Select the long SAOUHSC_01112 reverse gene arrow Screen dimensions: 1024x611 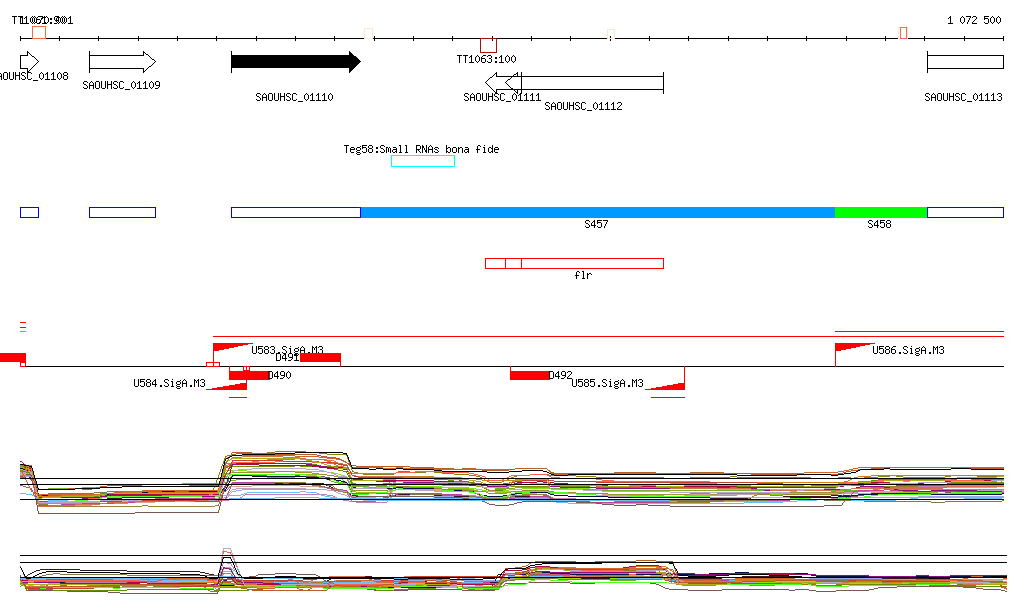[584, 83]
